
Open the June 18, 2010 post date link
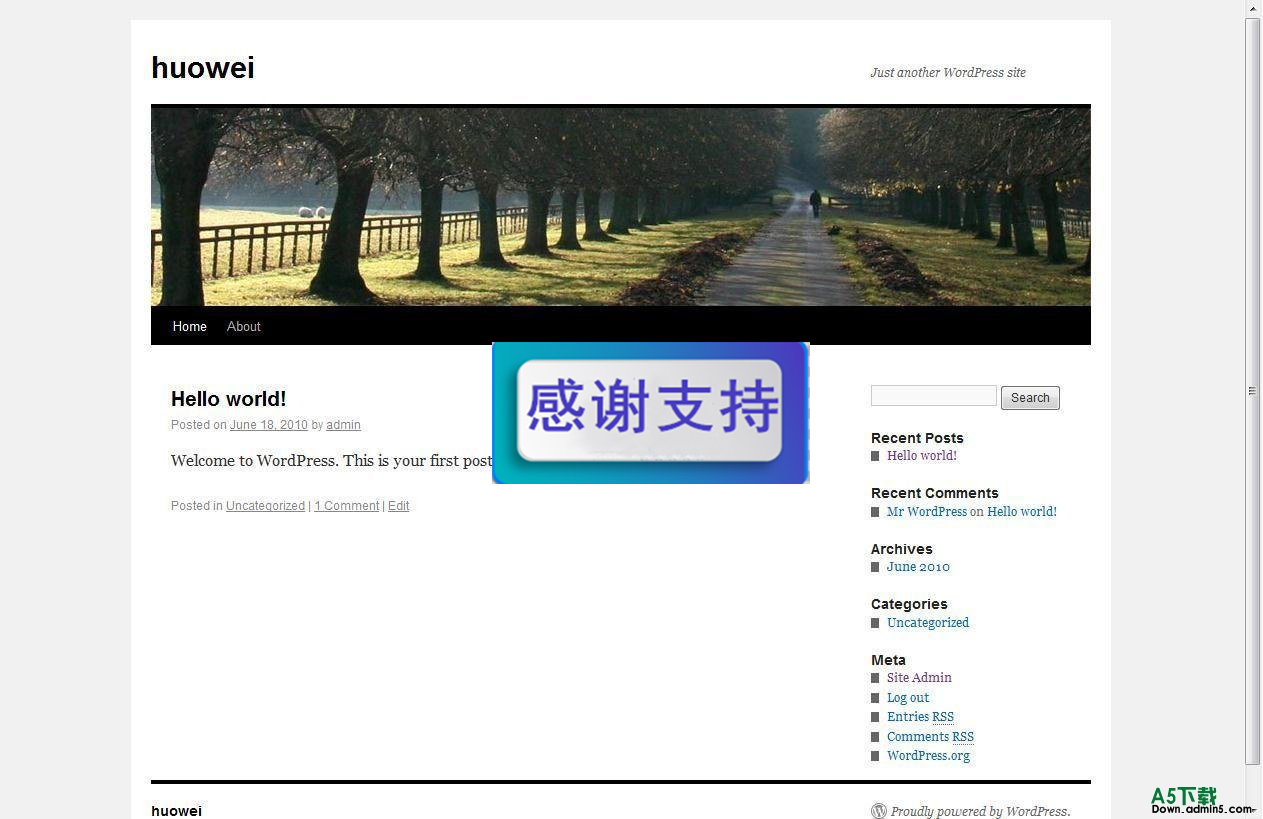[269, 425]
